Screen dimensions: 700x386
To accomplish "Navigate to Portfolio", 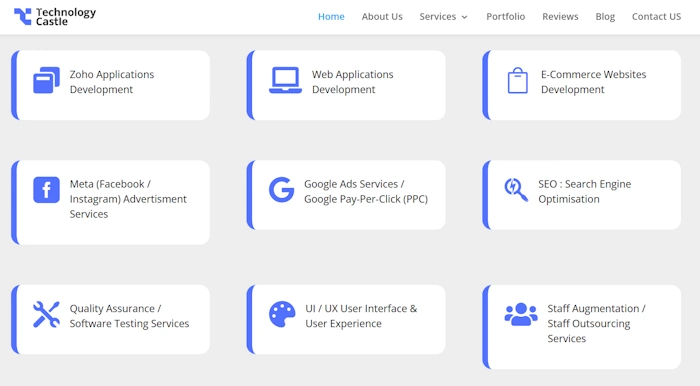I will pyautogui.click(x=506, y=17).
